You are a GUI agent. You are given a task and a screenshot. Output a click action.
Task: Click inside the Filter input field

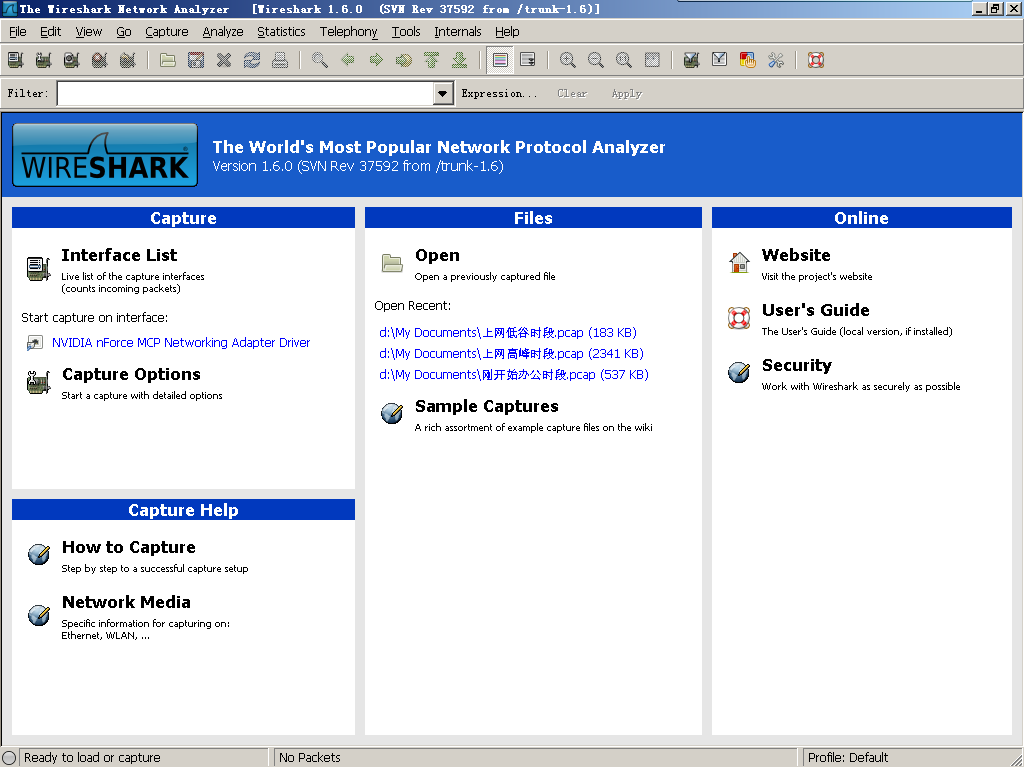pos(245,93)
